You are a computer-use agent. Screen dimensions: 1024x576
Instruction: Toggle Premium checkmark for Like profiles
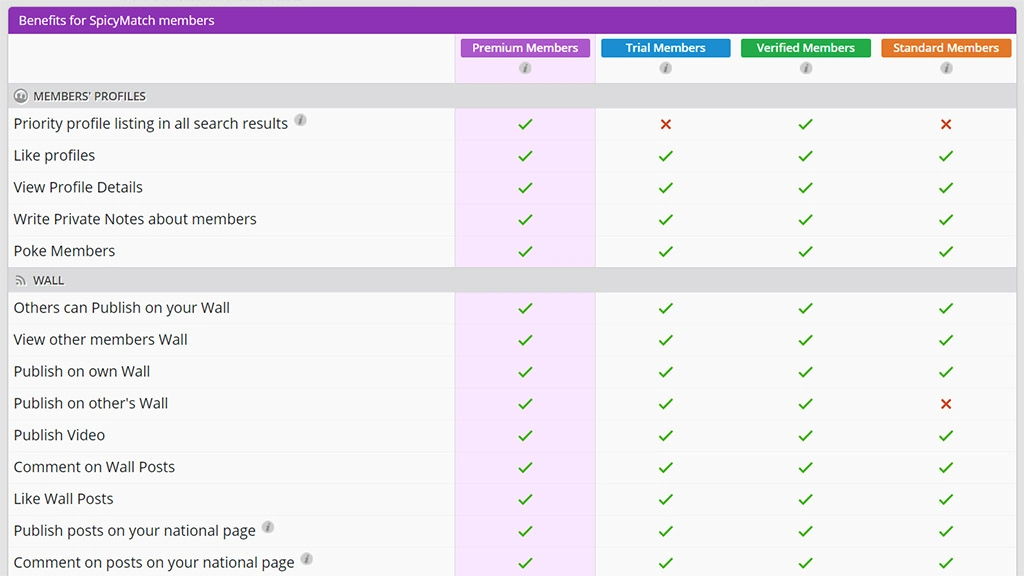click(525, 156)
